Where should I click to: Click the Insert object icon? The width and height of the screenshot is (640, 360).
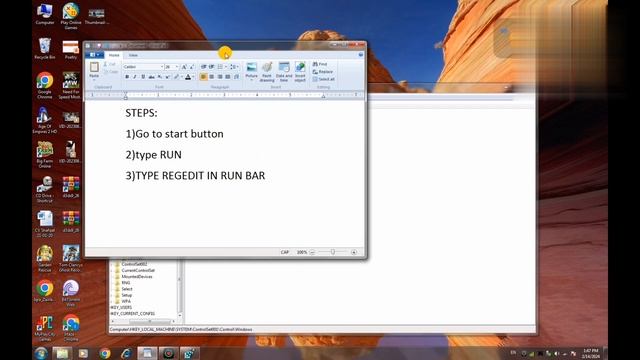pyautogui.click(x=300, y=71)
